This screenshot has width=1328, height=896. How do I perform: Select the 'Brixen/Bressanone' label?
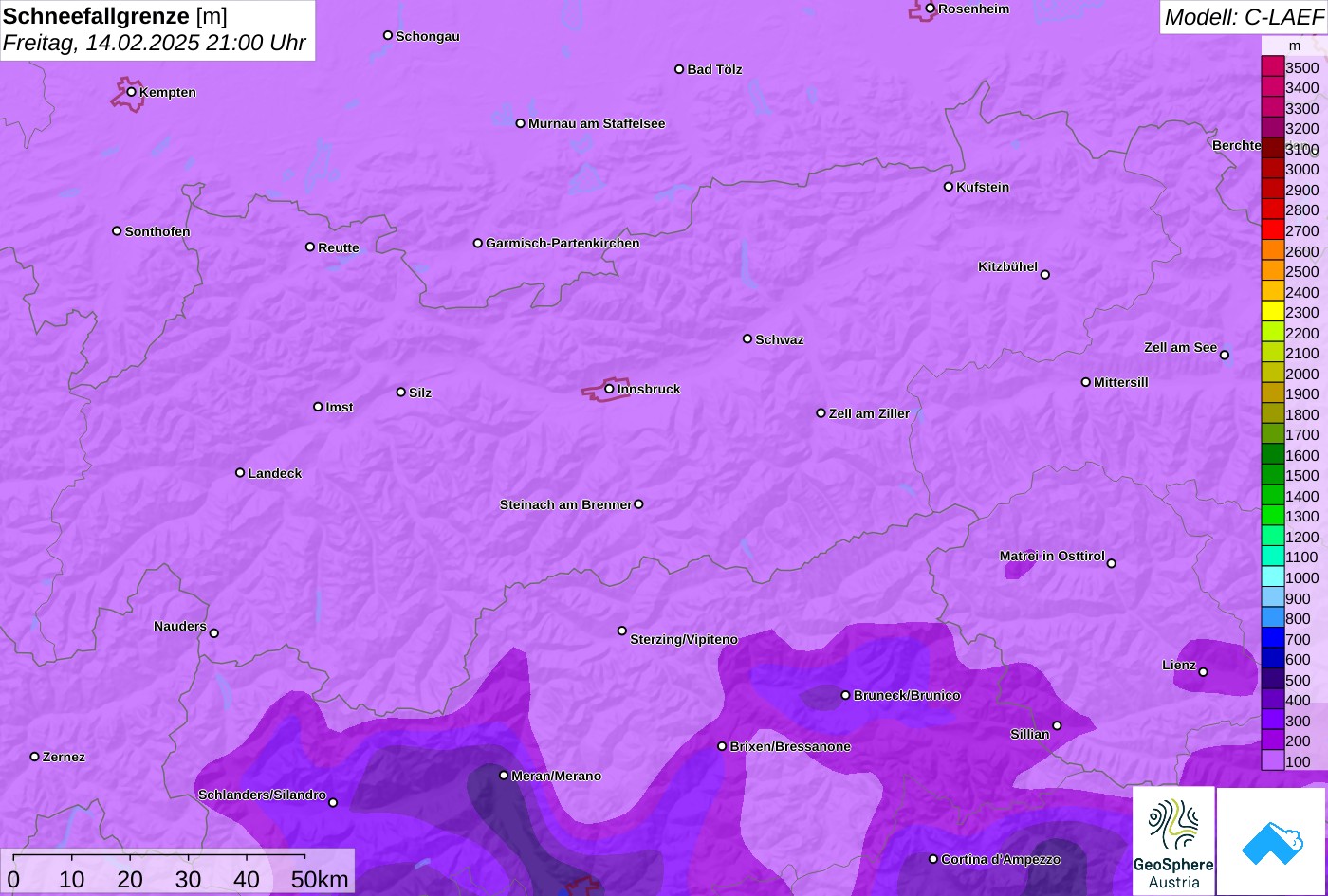790,746
